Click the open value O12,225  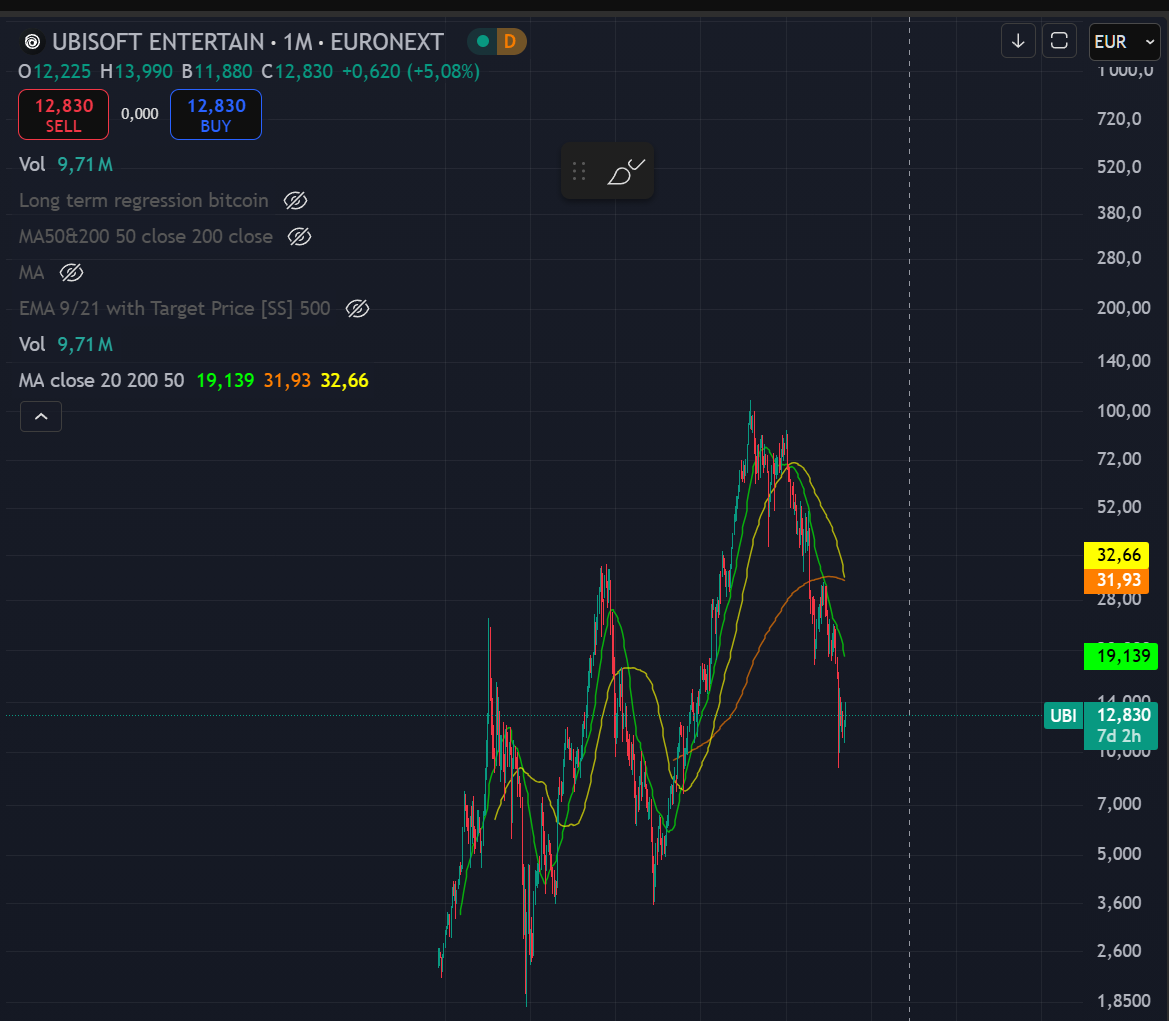point(54,72)
